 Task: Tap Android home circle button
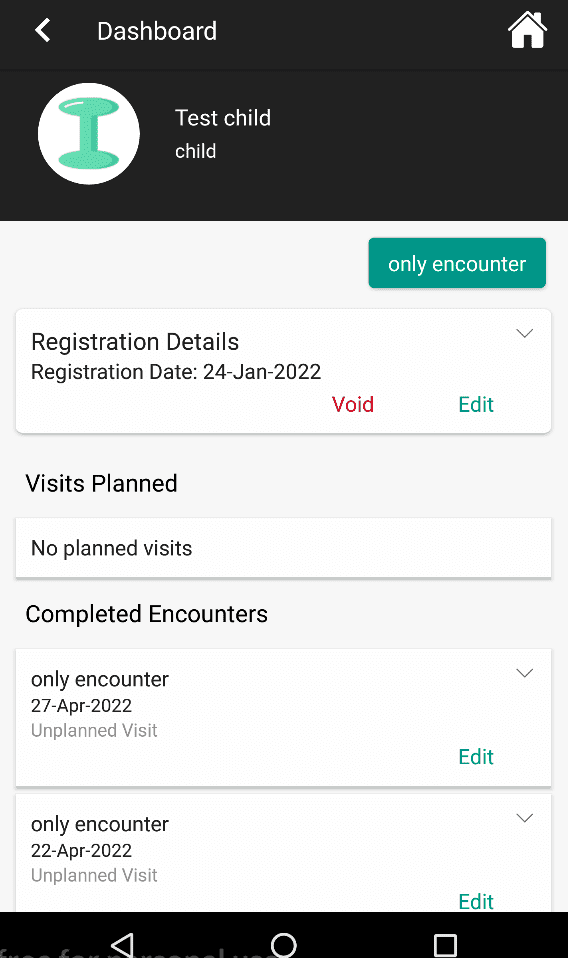283,944
